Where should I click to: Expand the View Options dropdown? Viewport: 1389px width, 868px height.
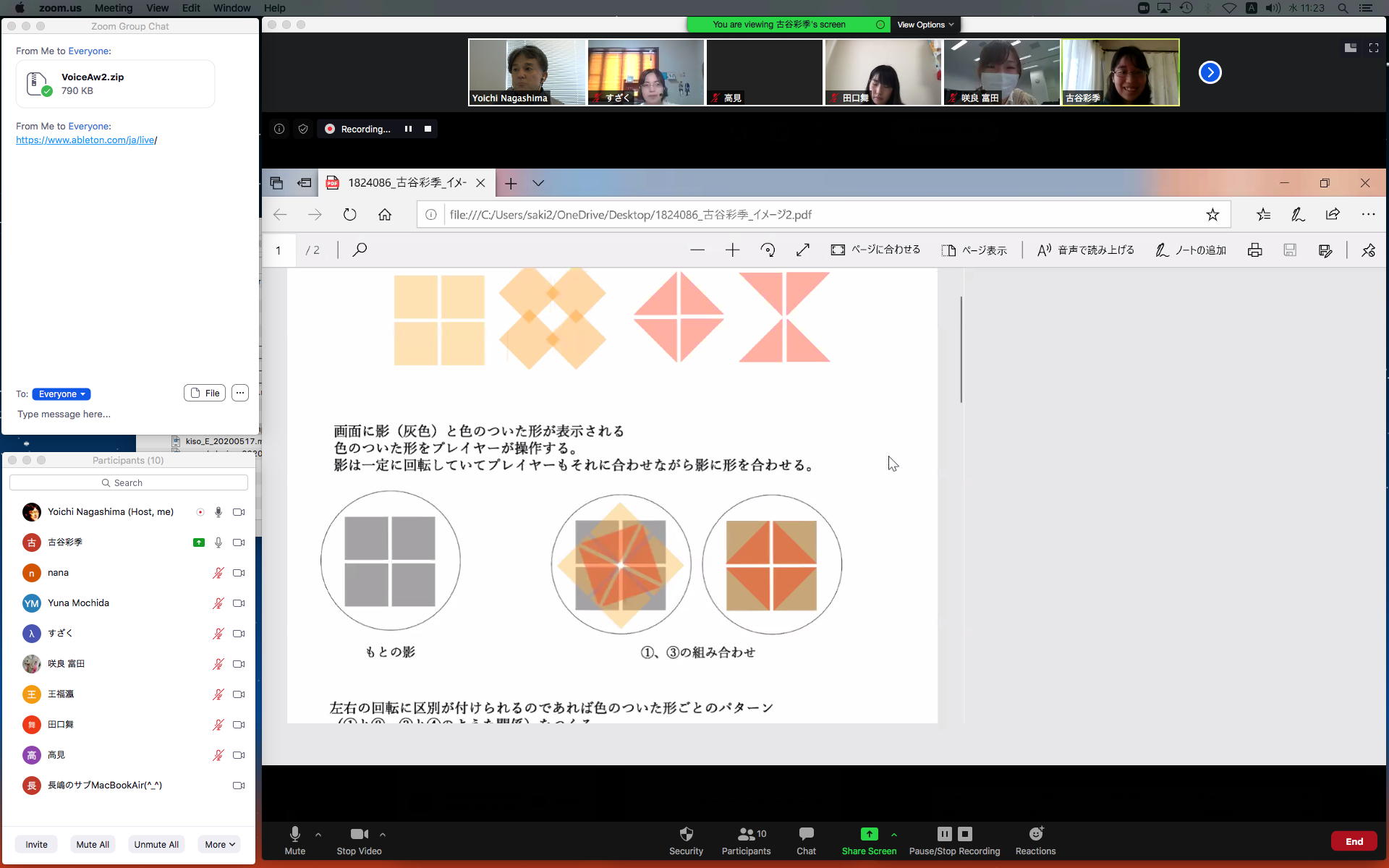pos(925,25)
